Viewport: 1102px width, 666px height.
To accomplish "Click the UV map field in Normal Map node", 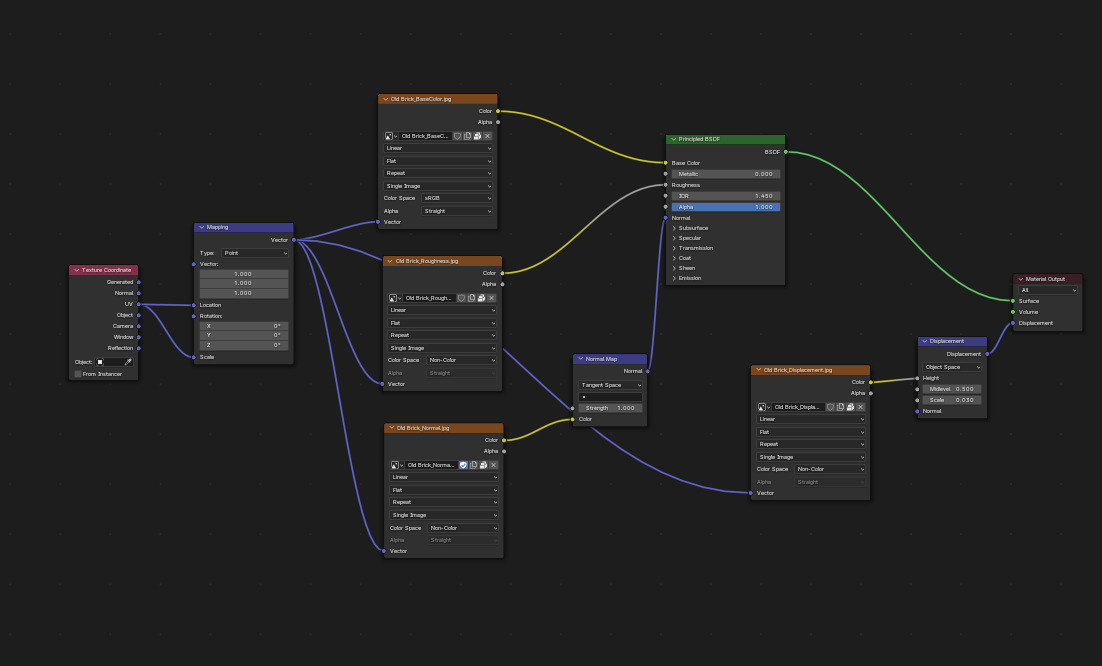I will (x=610, y=397).
